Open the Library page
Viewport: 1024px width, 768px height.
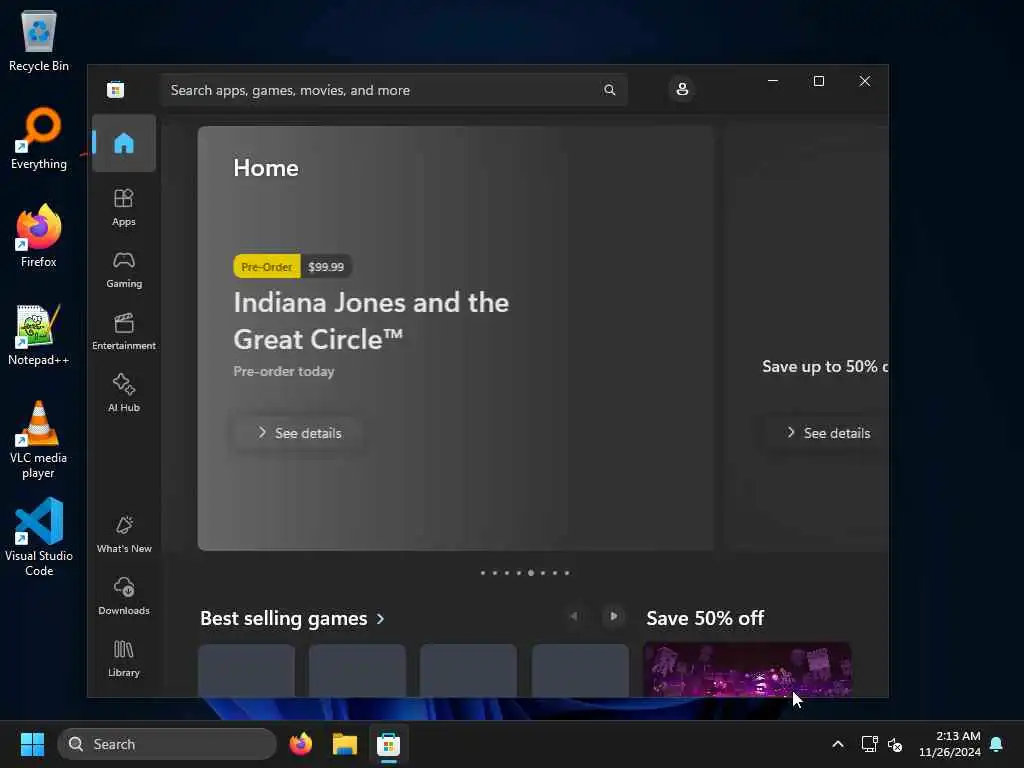123,659
